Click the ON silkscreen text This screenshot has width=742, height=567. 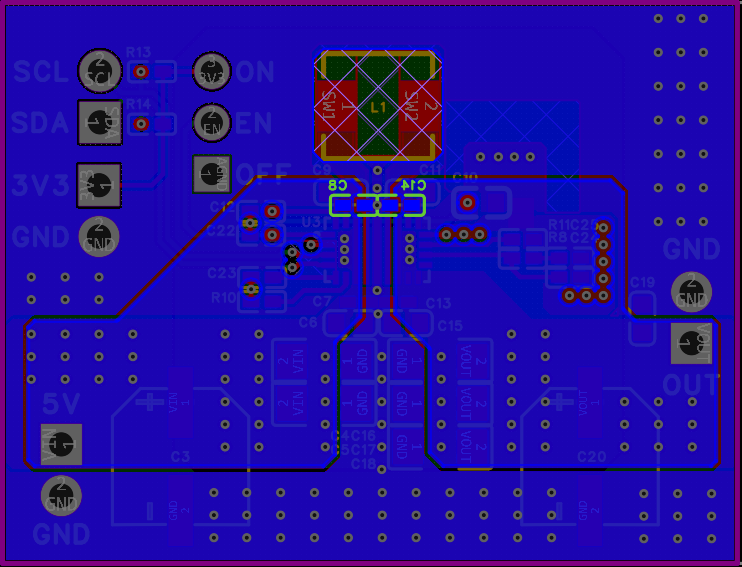tap(255, 72)
